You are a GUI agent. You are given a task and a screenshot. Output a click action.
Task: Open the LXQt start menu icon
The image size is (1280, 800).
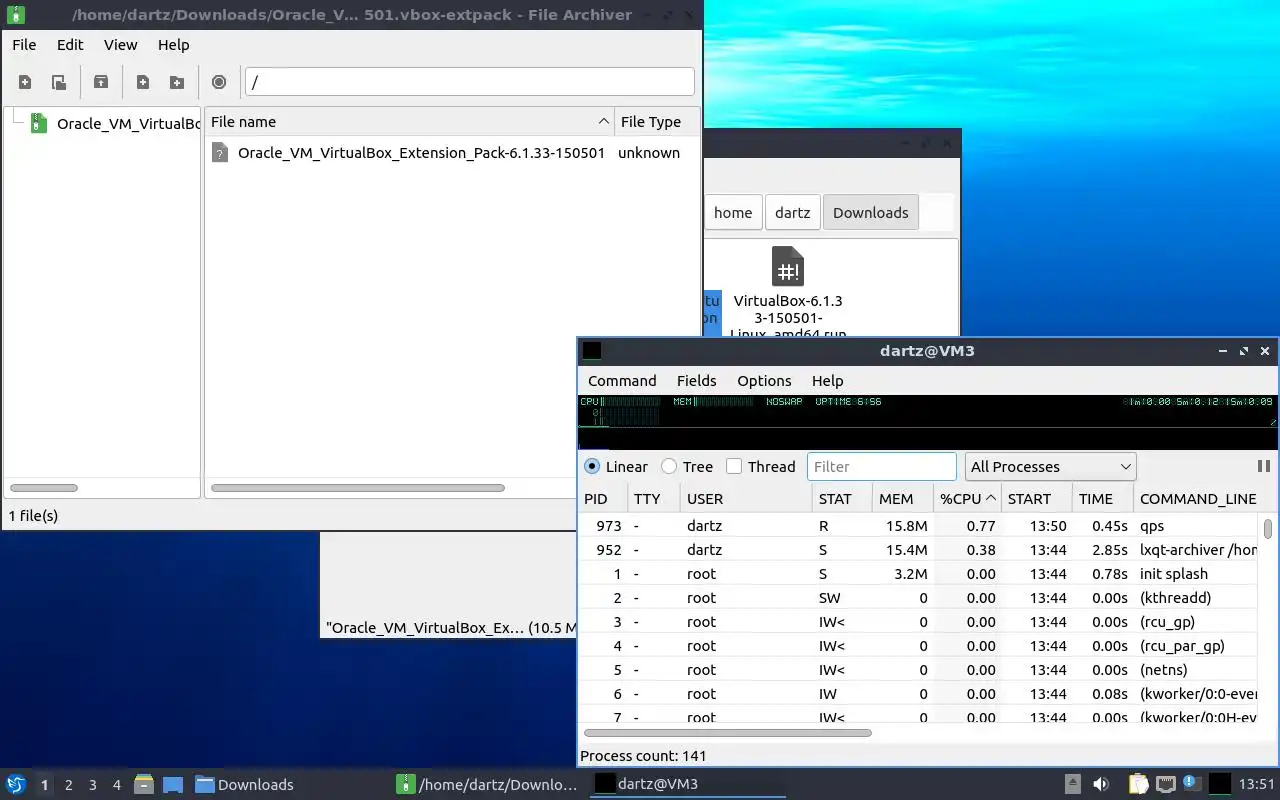[16, 784]
